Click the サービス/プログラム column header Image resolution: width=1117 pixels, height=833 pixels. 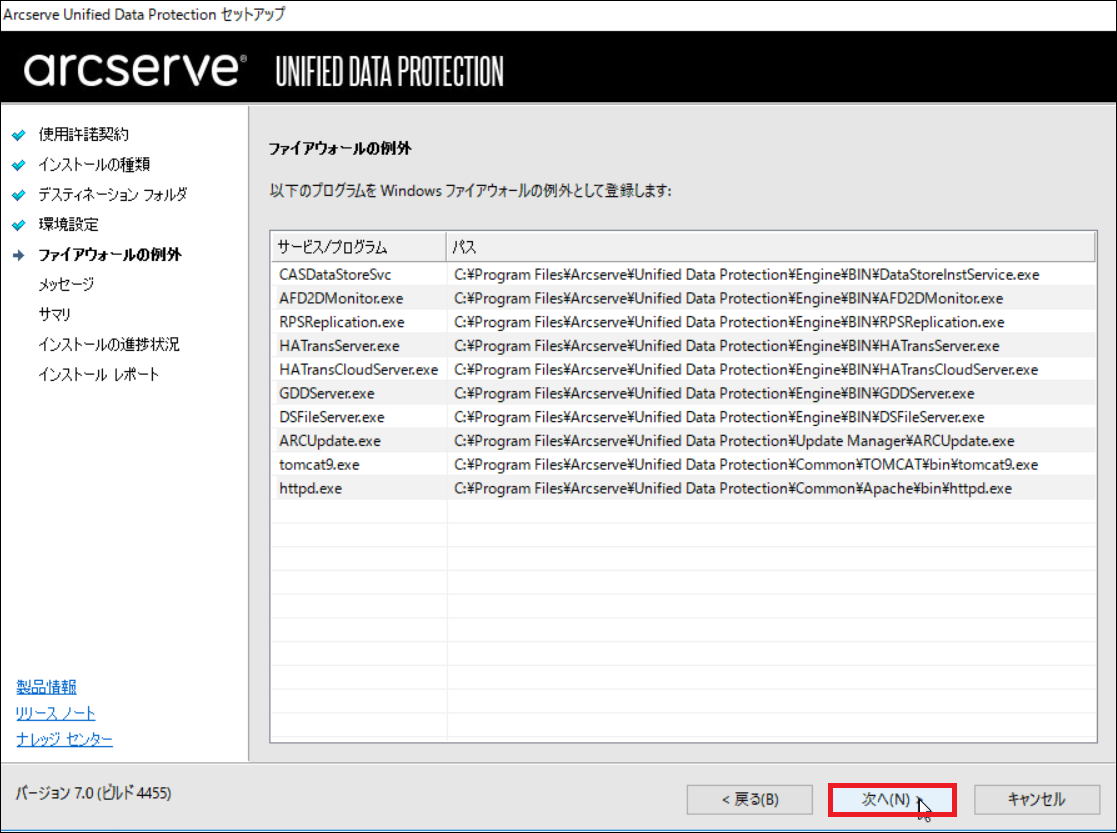[359, 247]
